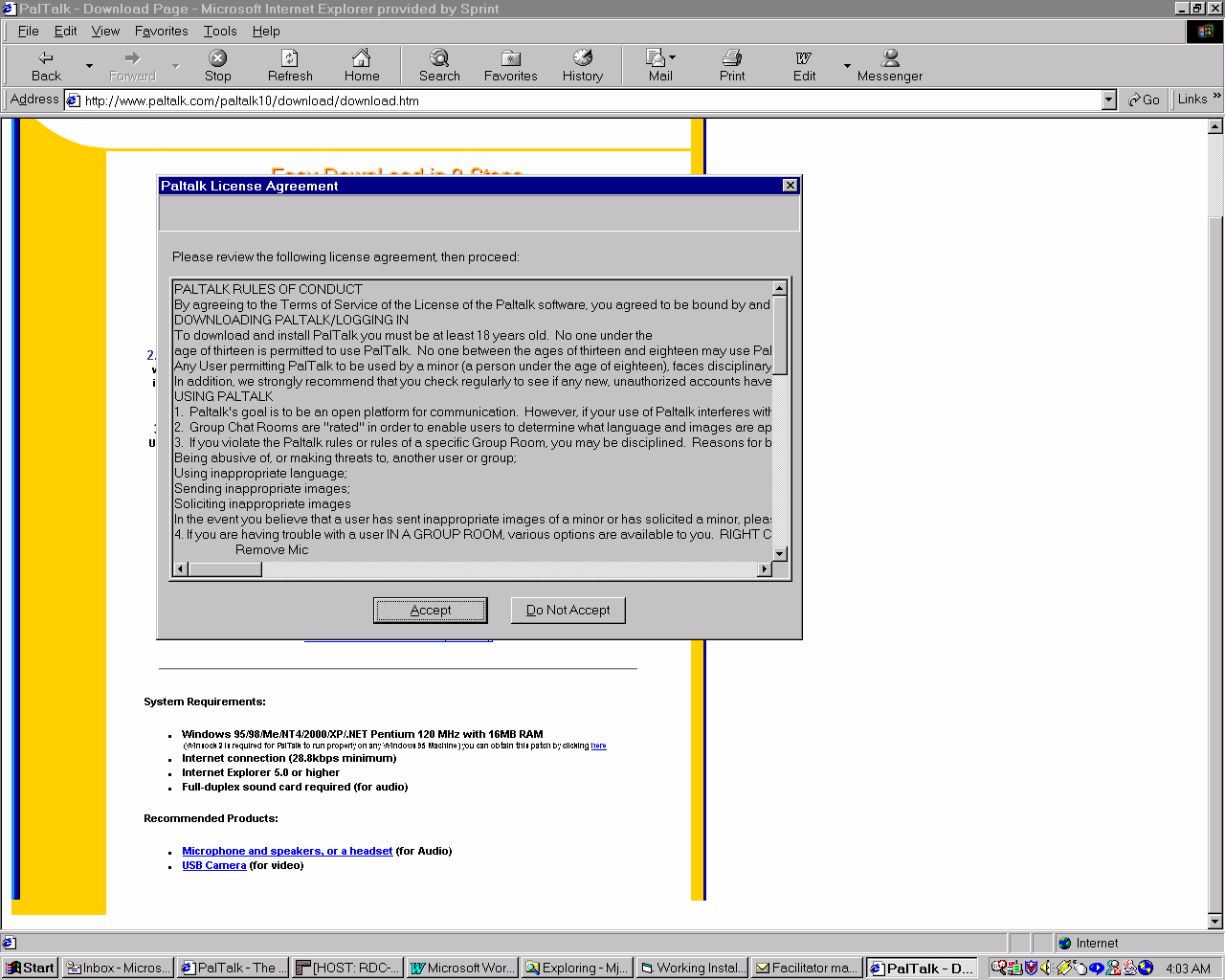
Task: Expand the Links toolbar chevron
Action: point(1216,97)
